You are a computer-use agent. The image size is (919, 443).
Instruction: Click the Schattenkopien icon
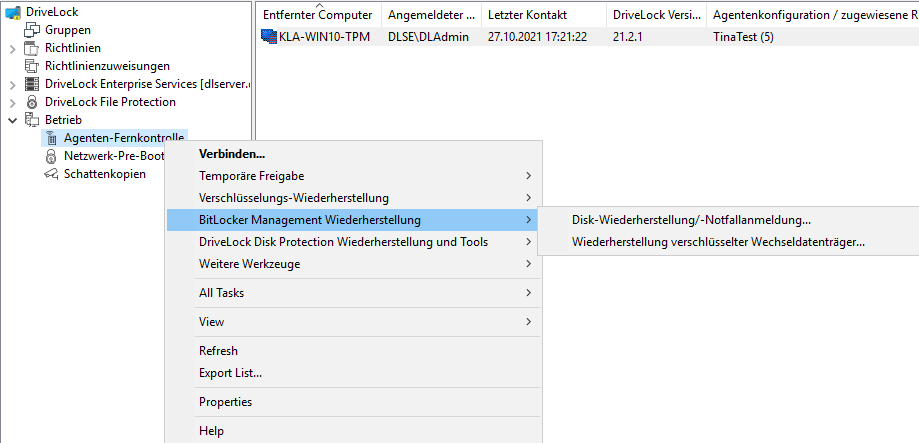[51, 174]
